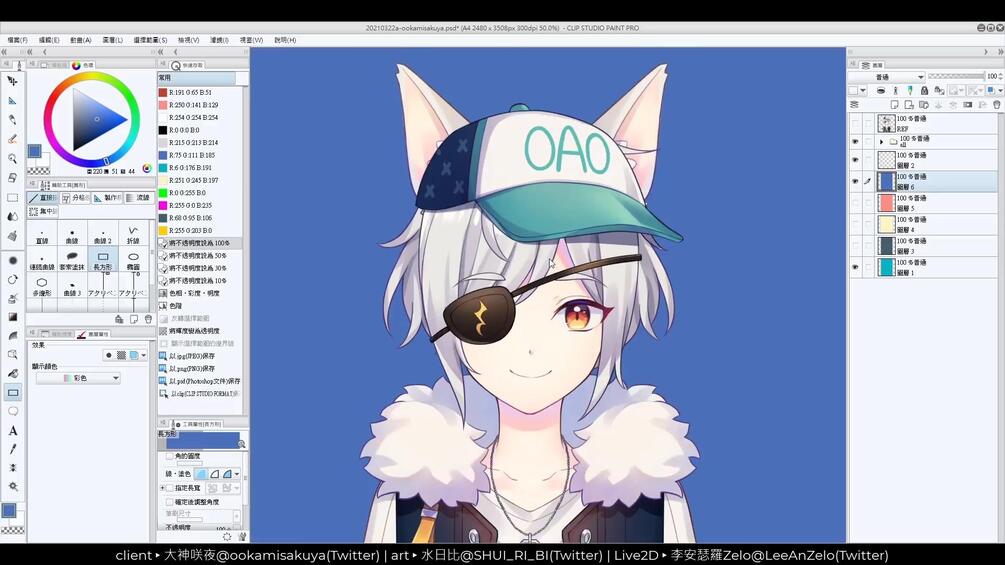
Task: Click the new layer icon in Layers panel
Action: (894, 104)
